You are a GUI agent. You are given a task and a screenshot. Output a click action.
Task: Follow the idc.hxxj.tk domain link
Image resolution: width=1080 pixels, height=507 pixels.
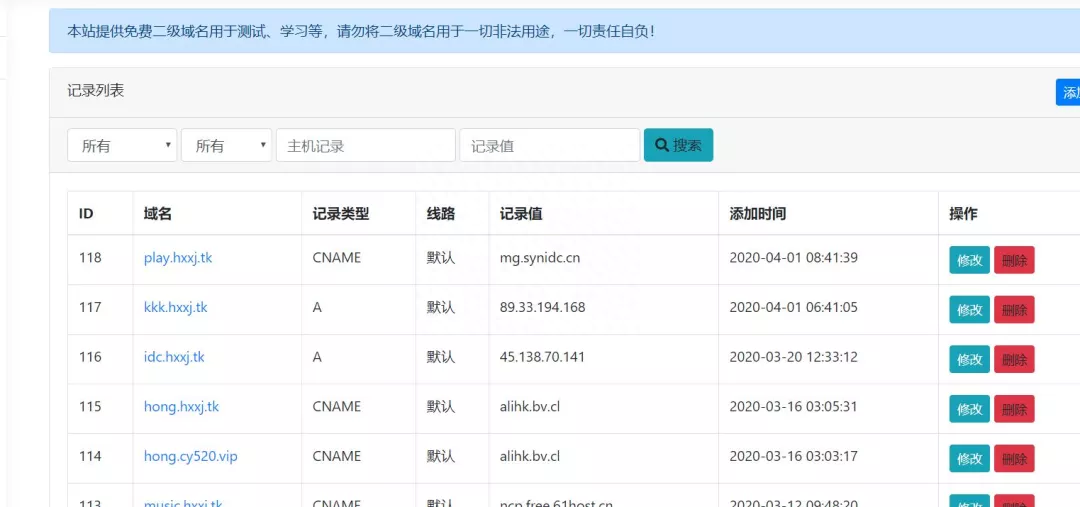[x=174, y=357]
